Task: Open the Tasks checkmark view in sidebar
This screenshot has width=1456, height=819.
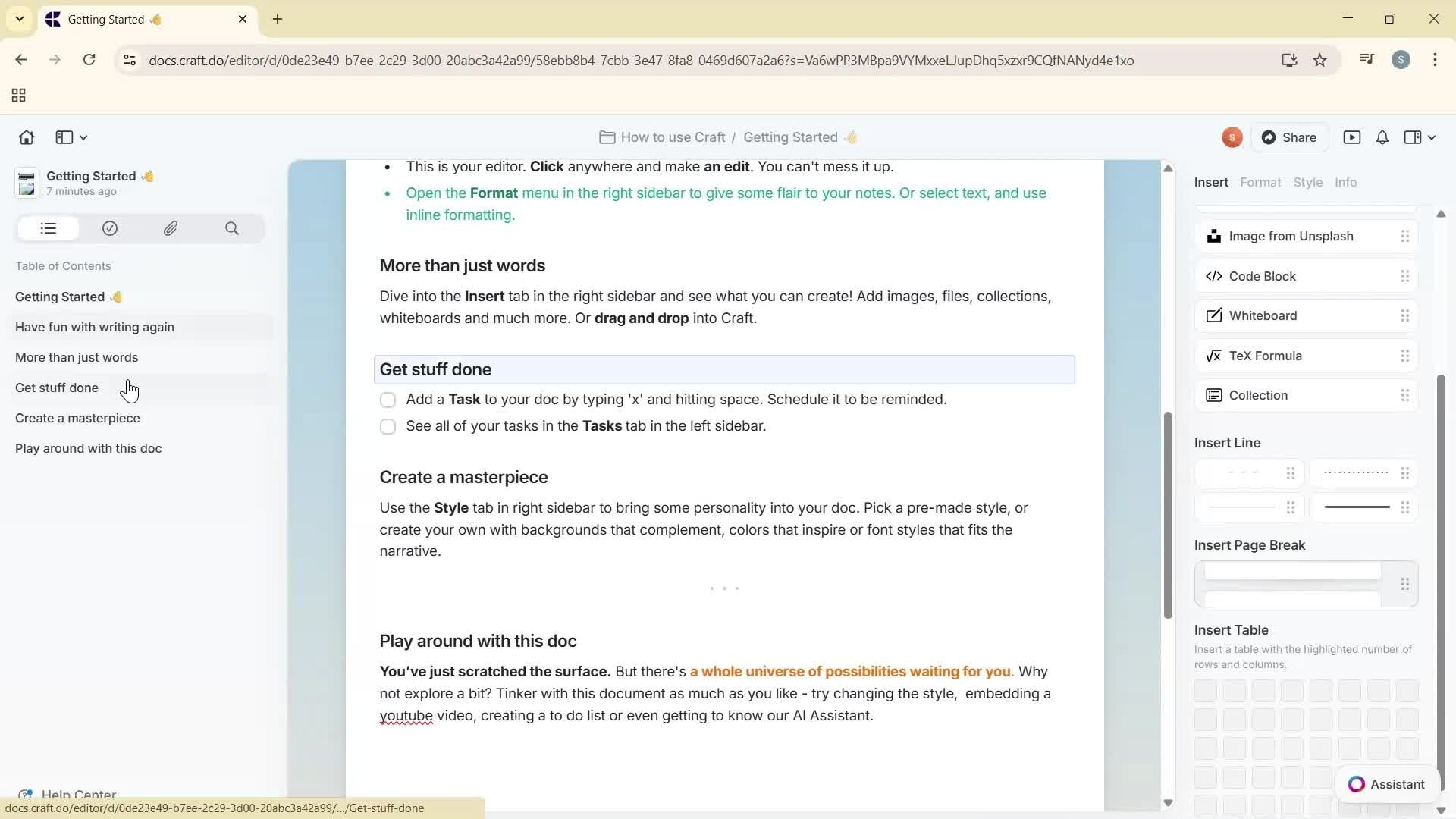Action: pyautogui.click(x=109, y=228)
